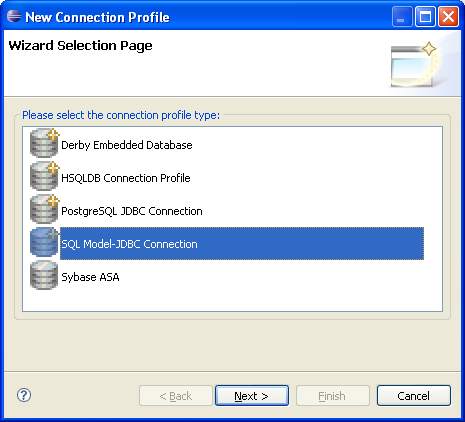This screenshot has width=465, height=422.
Task: Choose the Sybase ASA text entry
Action: click(x=90, y=277)
